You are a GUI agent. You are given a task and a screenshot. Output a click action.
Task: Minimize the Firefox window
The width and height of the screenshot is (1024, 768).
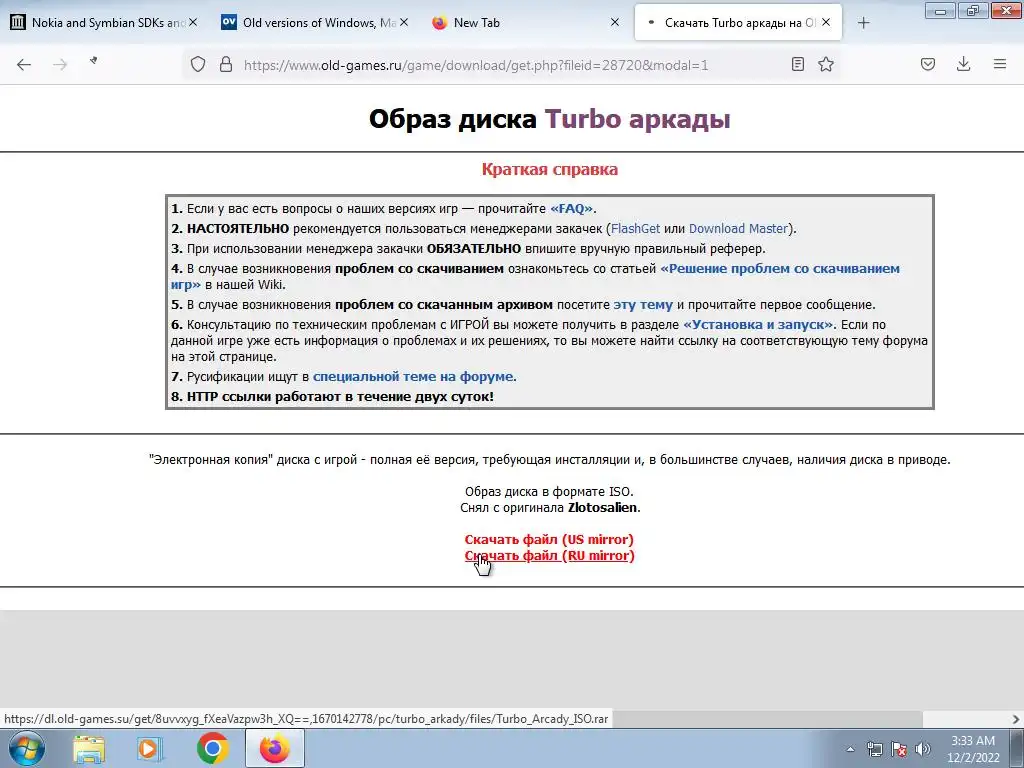940,10
